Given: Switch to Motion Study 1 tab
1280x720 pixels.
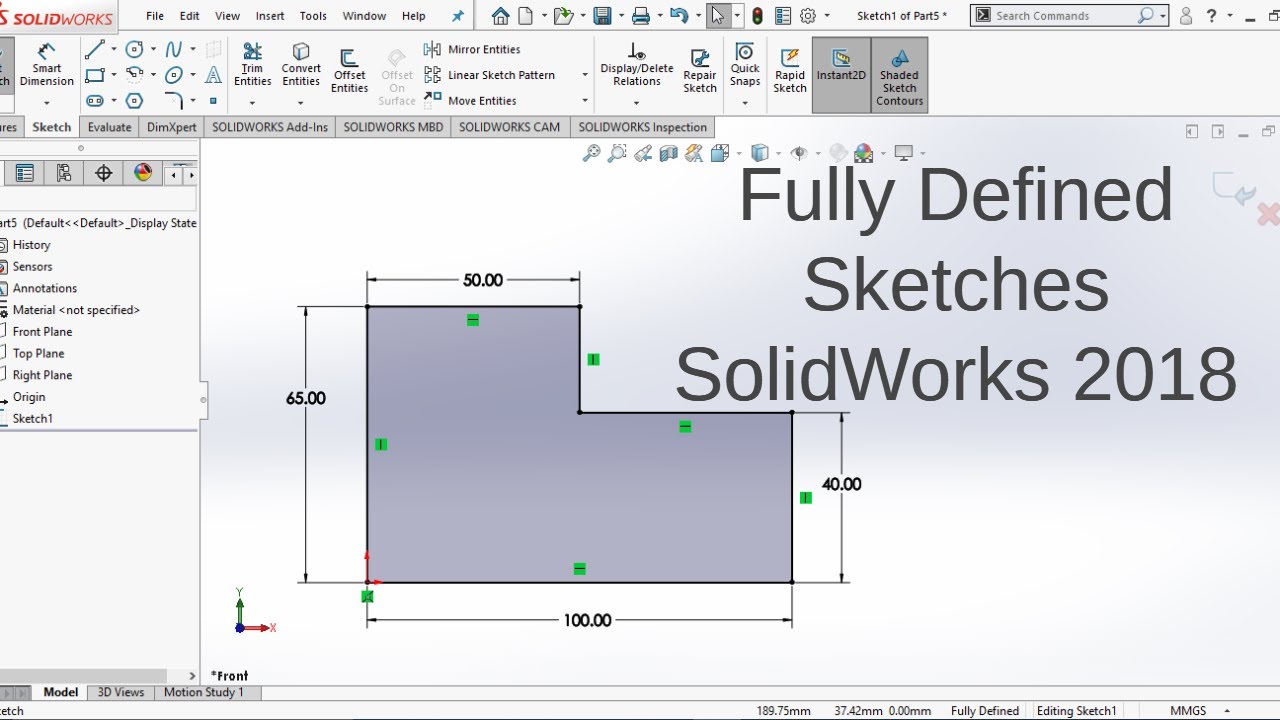Looking at the screenshot, I should pos(203,692).
